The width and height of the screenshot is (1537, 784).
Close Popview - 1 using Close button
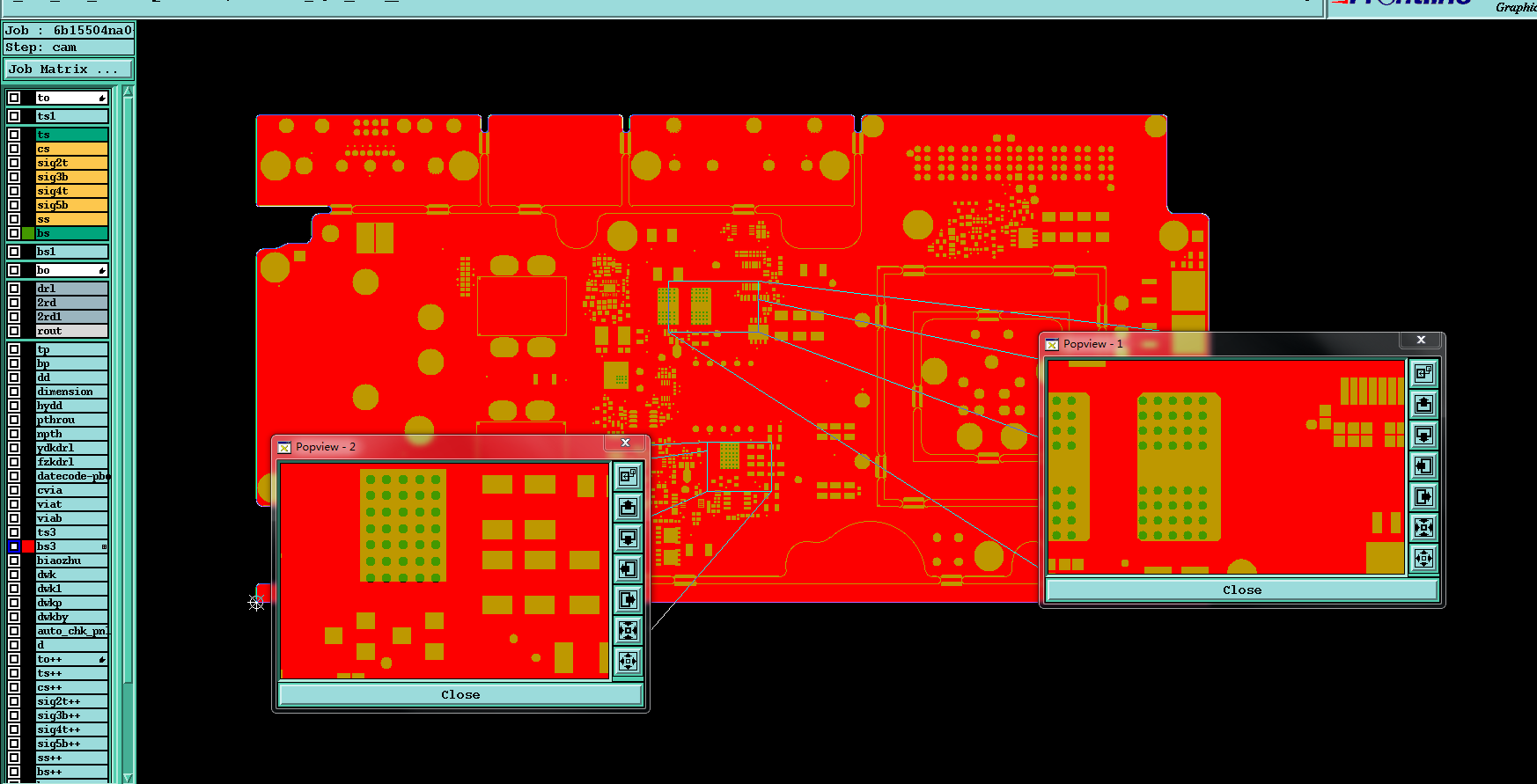1242,590
